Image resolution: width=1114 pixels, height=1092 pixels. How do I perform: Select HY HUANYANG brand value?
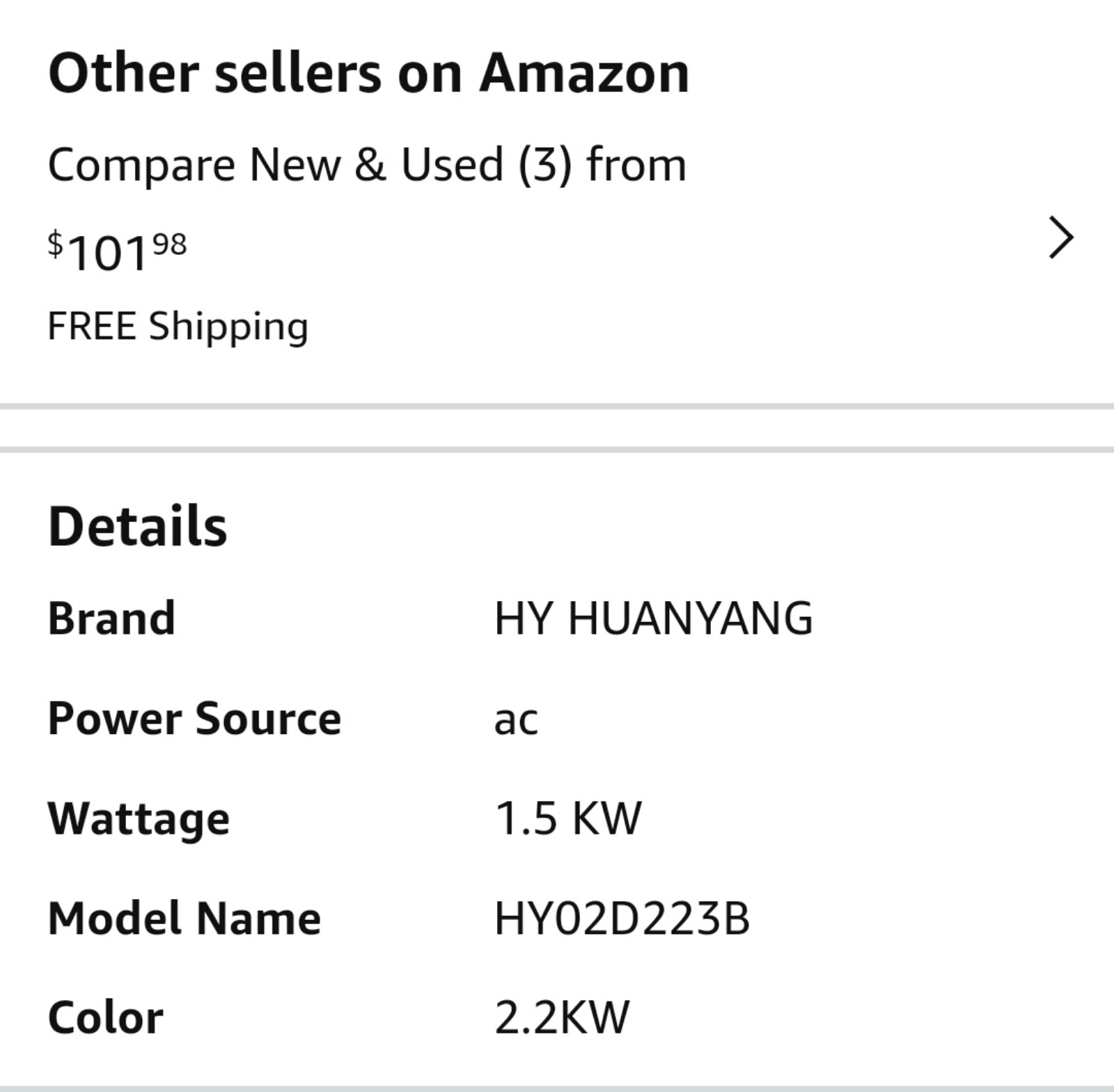coord(653,618)
